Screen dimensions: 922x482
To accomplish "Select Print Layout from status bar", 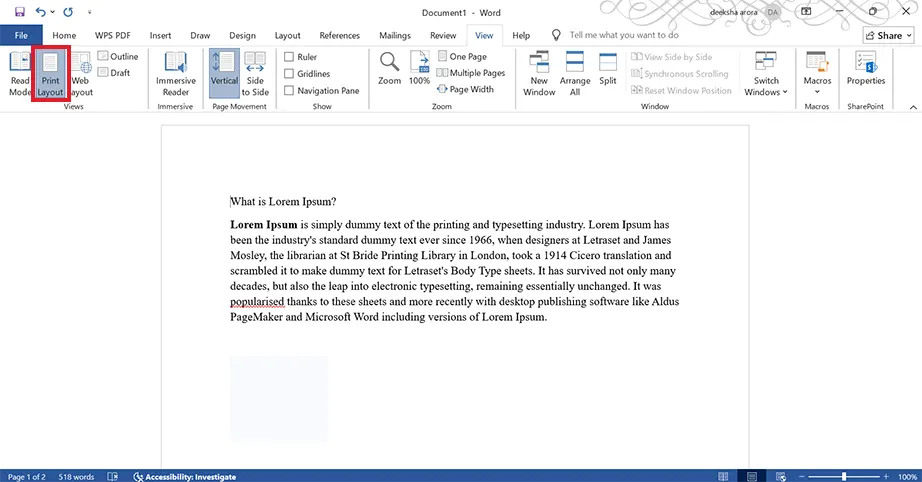I will point(751,477).
